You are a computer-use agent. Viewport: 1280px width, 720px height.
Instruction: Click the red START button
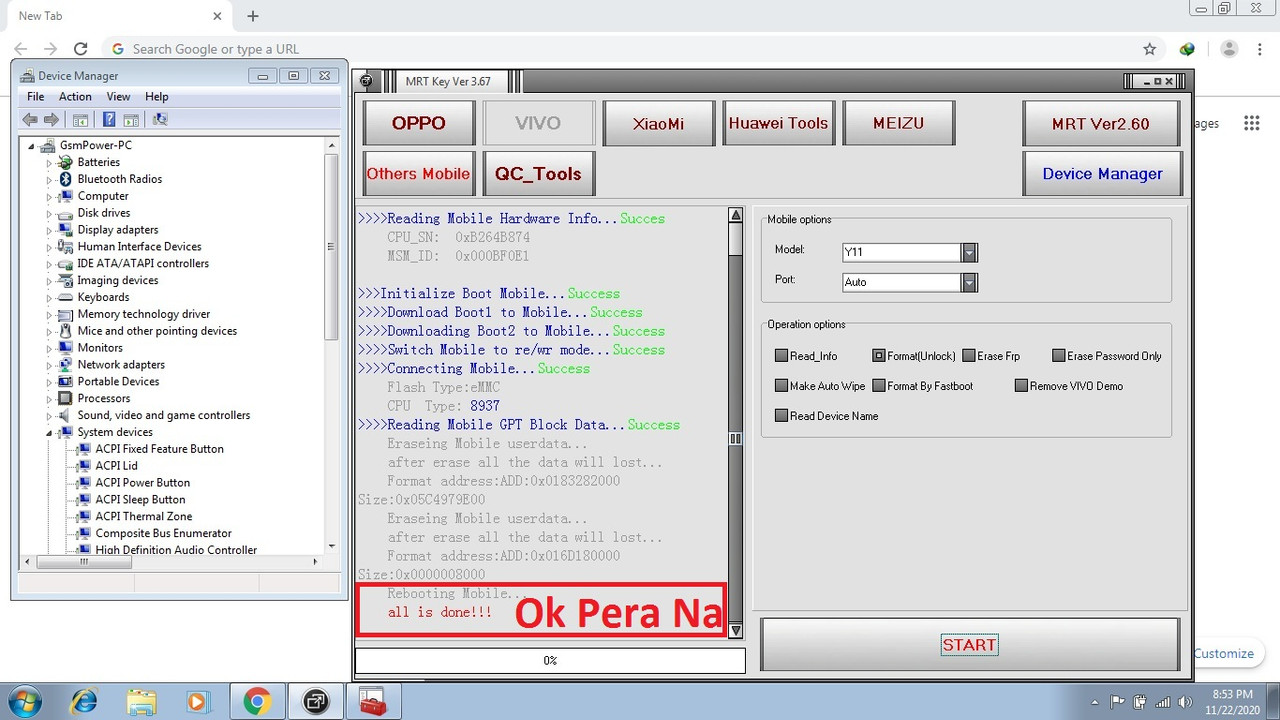pyautogui.click(x=969, y=645)
